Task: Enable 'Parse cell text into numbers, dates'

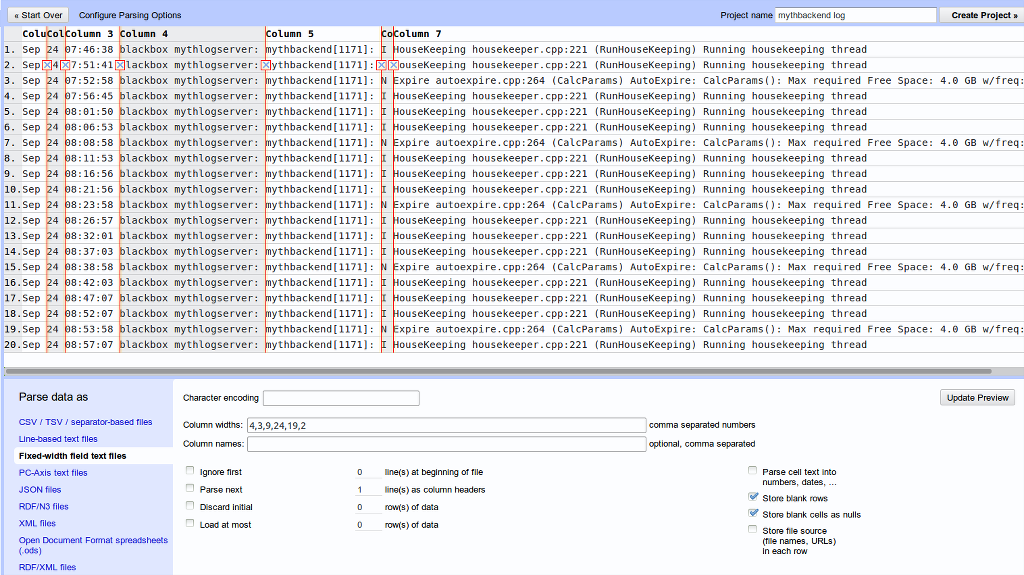Action: pos(753,471)
